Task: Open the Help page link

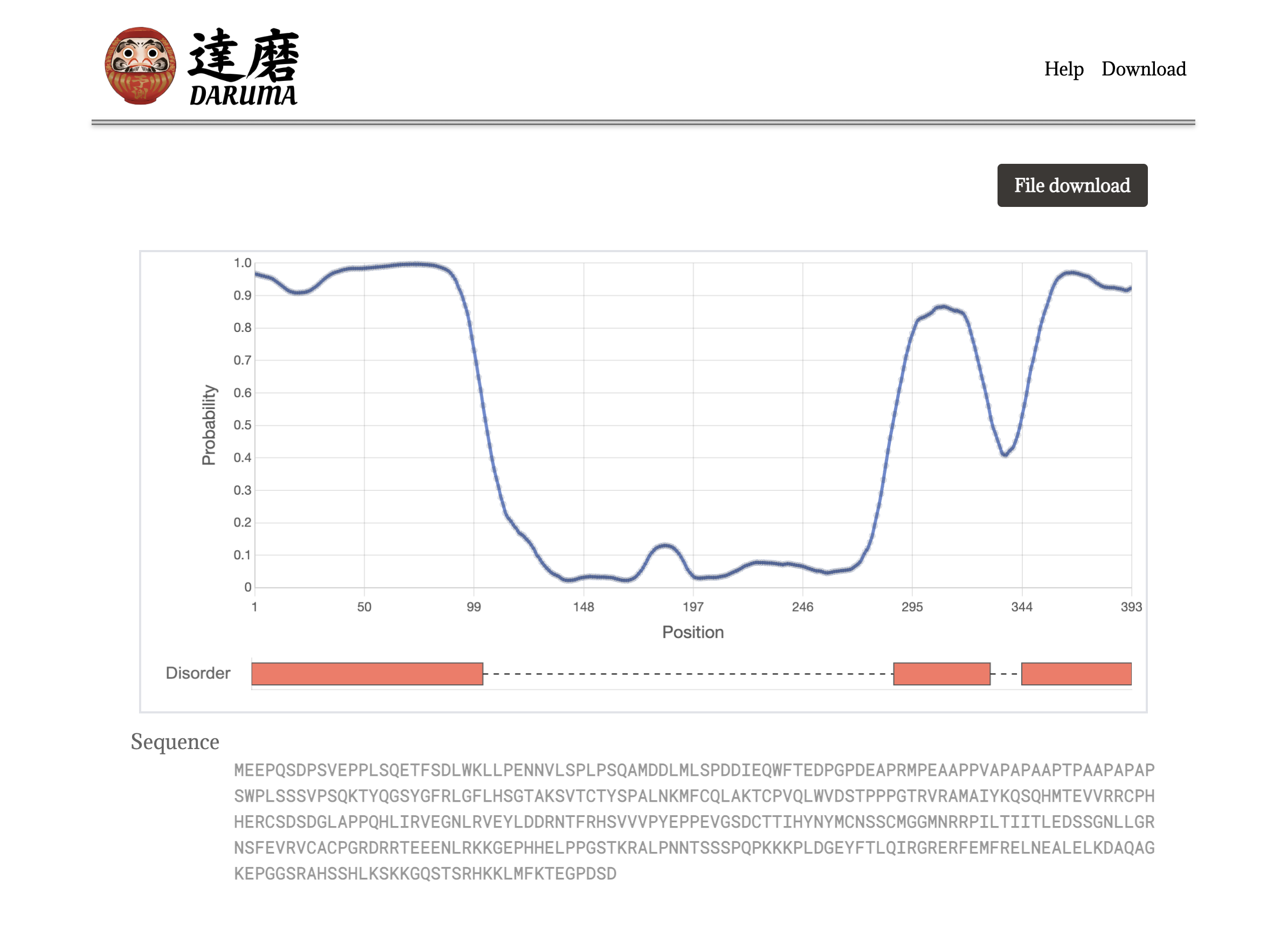Action: click(1063, 69)
